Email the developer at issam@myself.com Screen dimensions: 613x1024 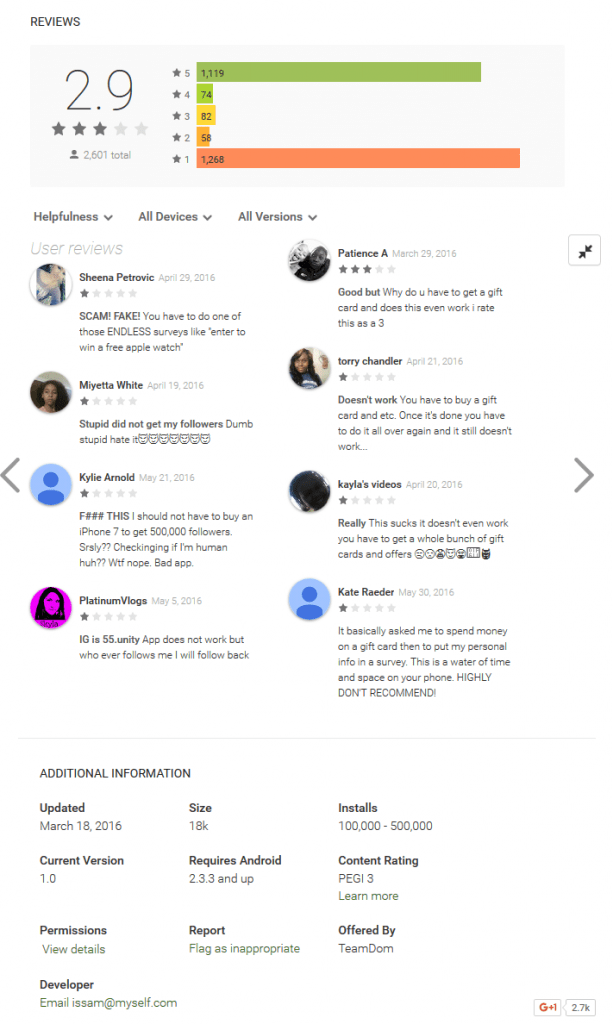click(x=108, y=1002)
